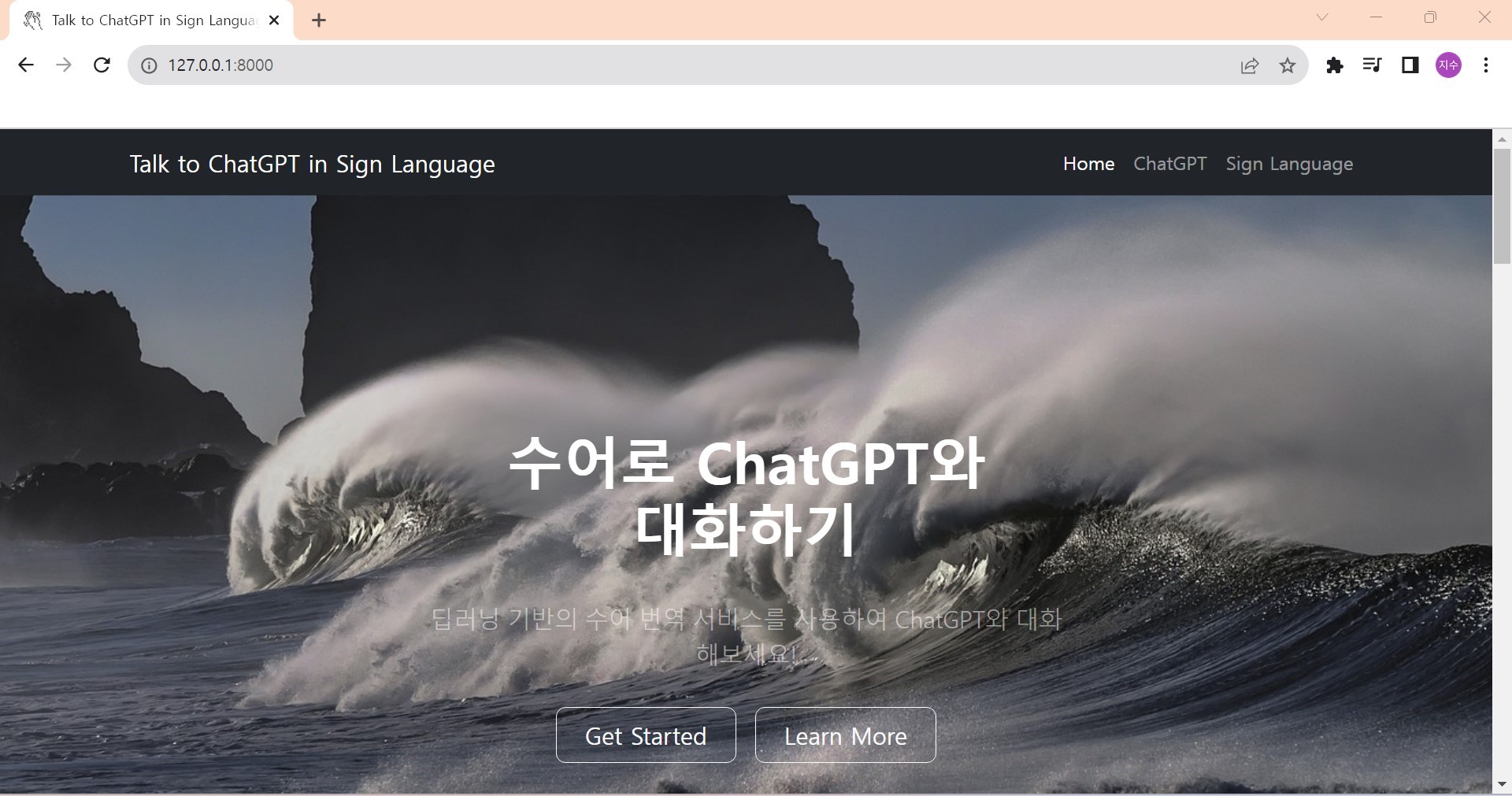Click the Talk to ChatGPT in Sign Language brand
Viewport: 1512px width, 796px height.
(313, 164)
